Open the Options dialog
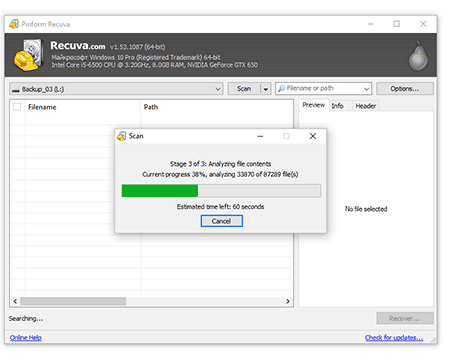Viewport: 450px width, 363px height. coord(405,89)
